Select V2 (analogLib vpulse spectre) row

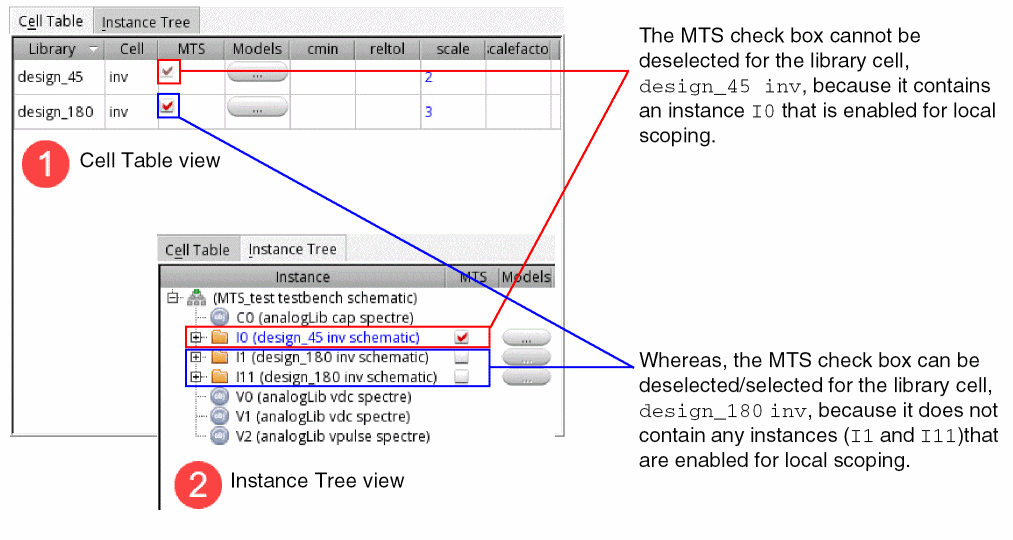332,436
